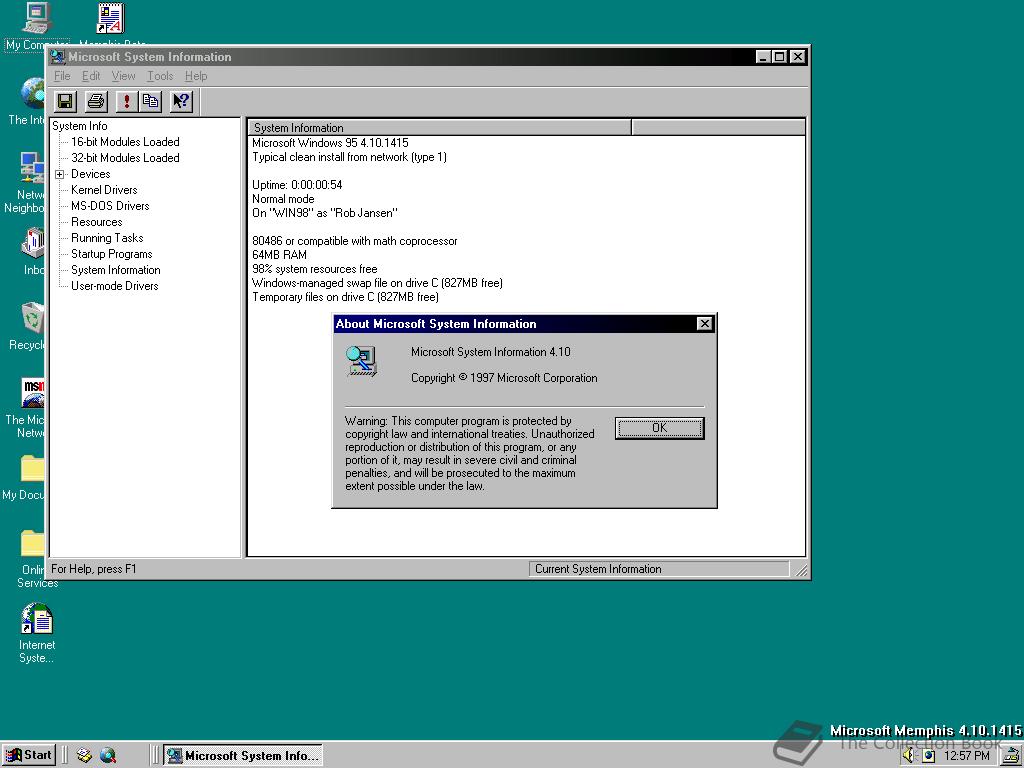The image size is (1024, 768).
Task: Select User-mode Drivers in tree
Action: tap(114, 286)
